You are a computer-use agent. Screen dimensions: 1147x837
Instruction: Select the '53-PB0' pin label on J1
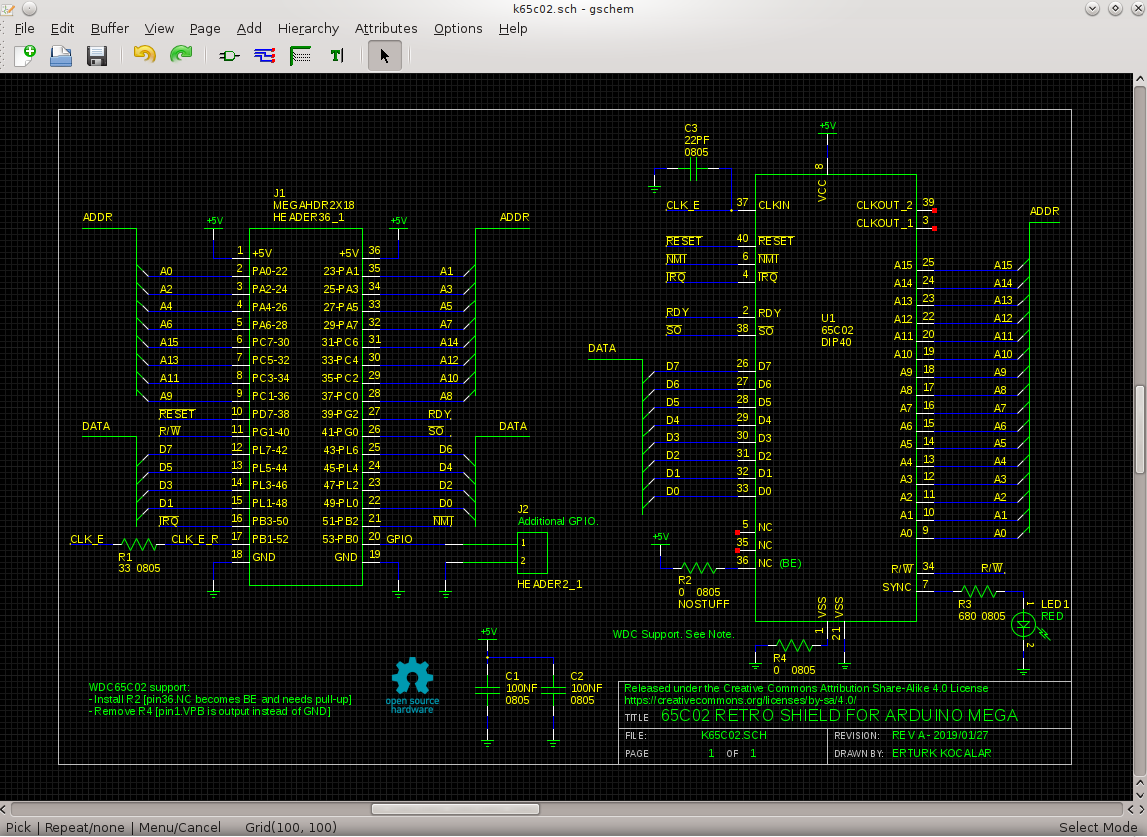(x=341, y=539)
